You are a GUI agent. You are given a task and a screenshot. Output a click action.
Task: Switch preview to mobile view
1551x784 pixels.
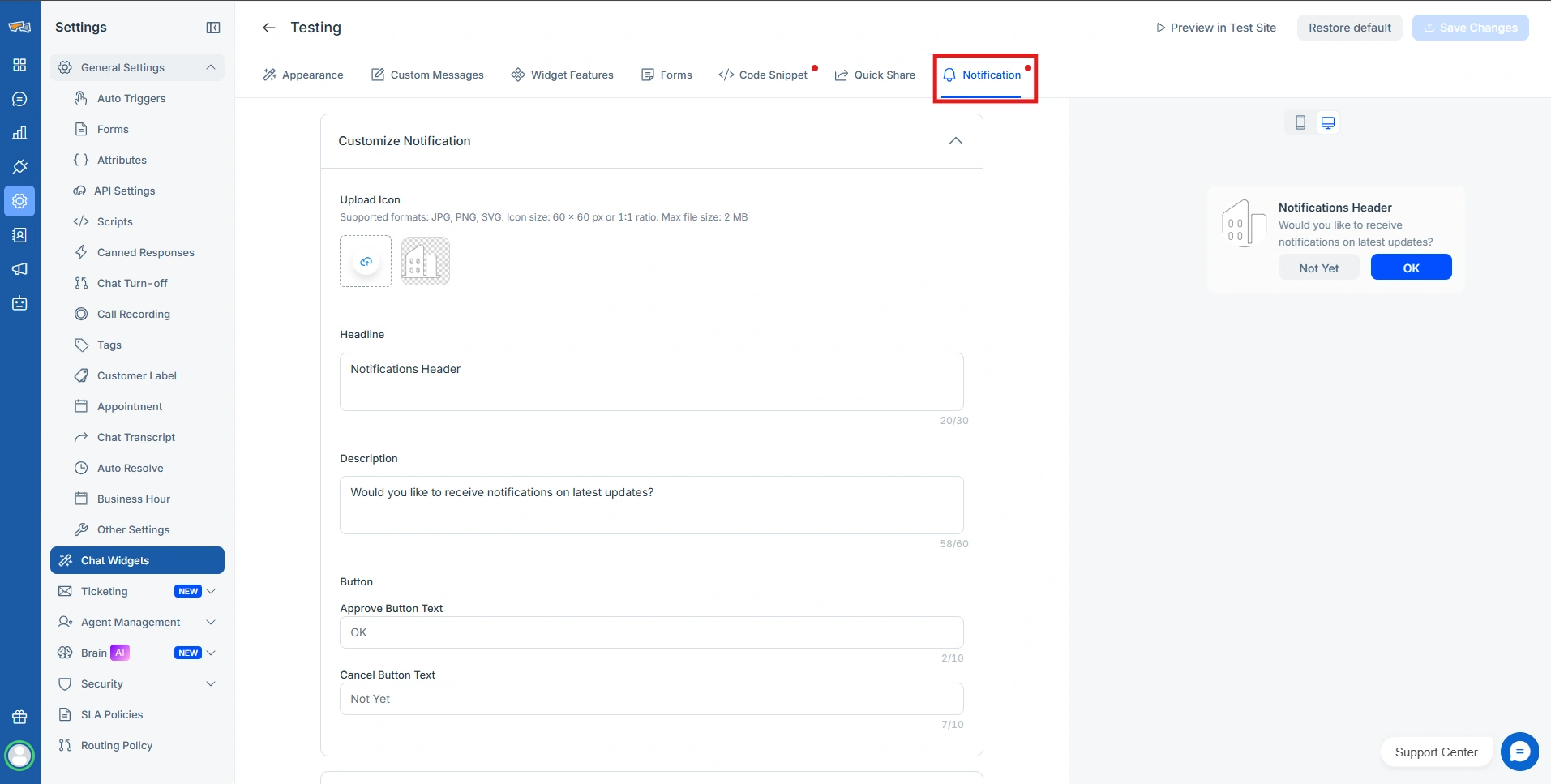coord(1300,122)
